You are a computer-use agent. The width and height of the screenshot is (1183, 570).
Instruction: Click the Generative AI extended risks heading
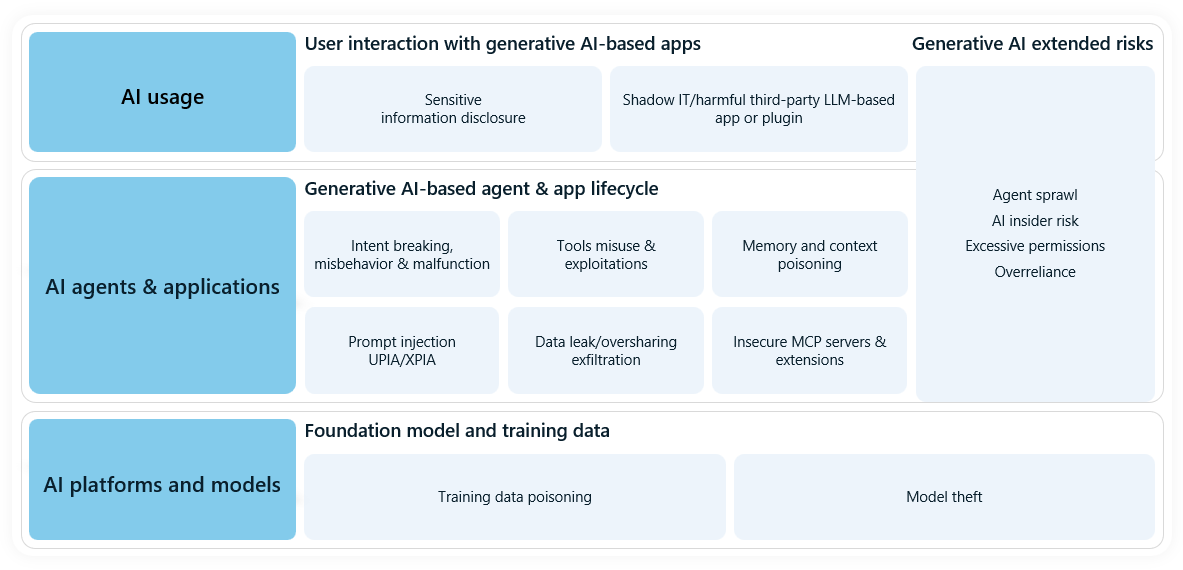click(x=1032, y=44)
